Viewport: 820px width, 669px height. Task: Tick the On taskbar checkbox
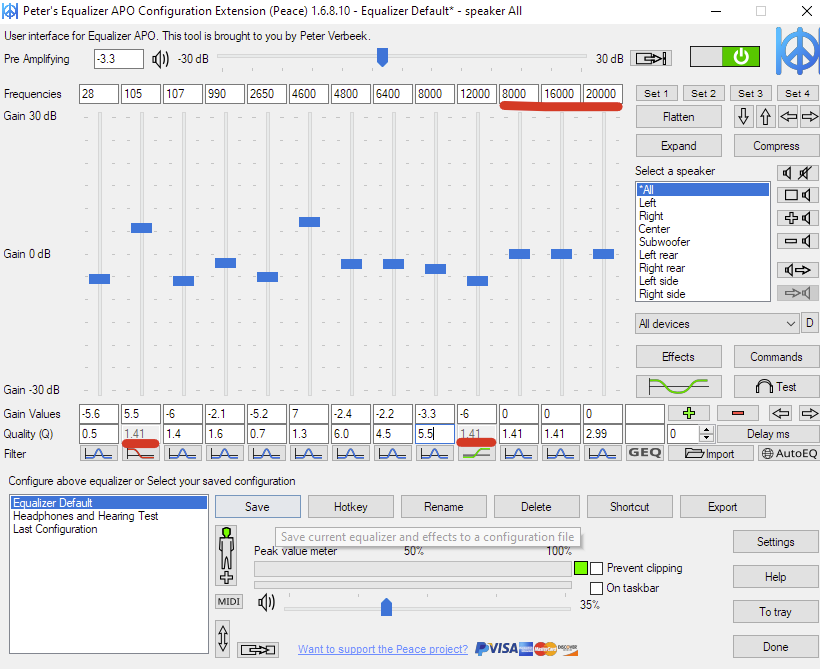click(596, 588)
